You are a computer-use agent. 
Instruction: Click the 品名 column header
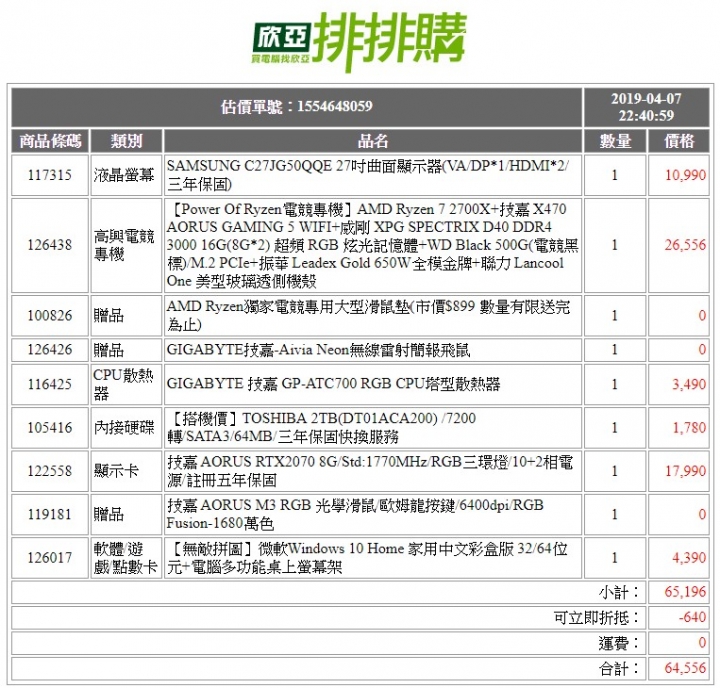tap(373, 141)
